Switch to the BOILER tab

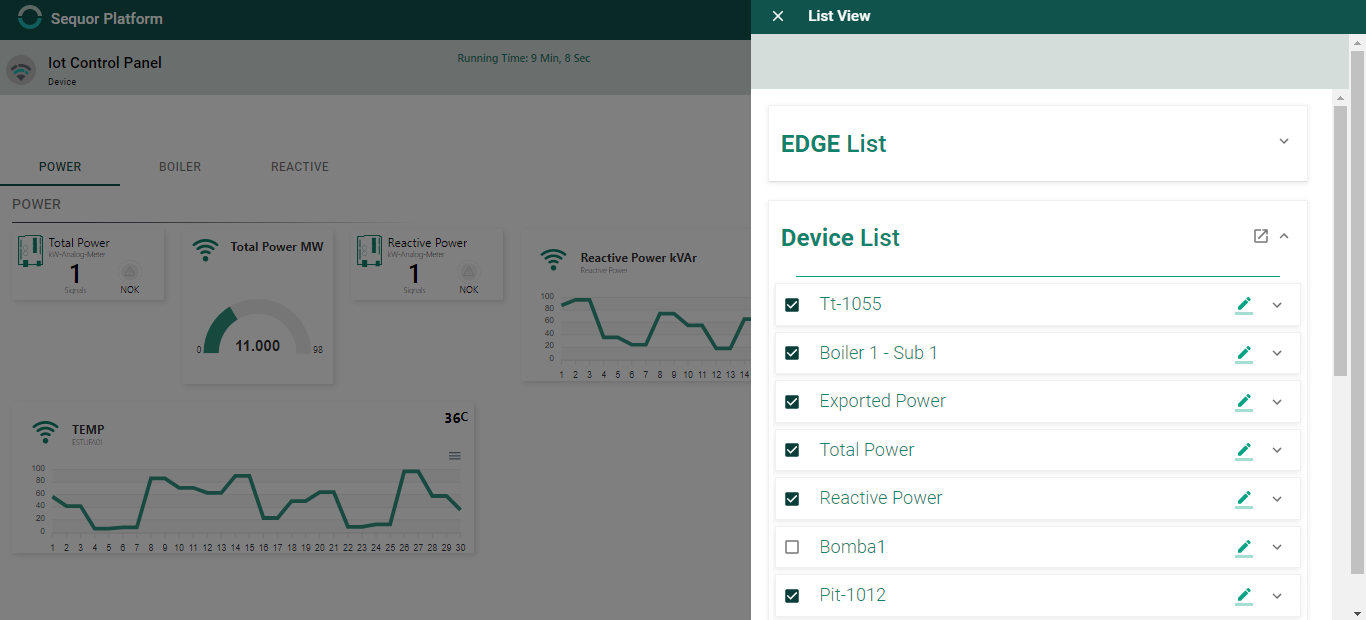tap(180, 167)
